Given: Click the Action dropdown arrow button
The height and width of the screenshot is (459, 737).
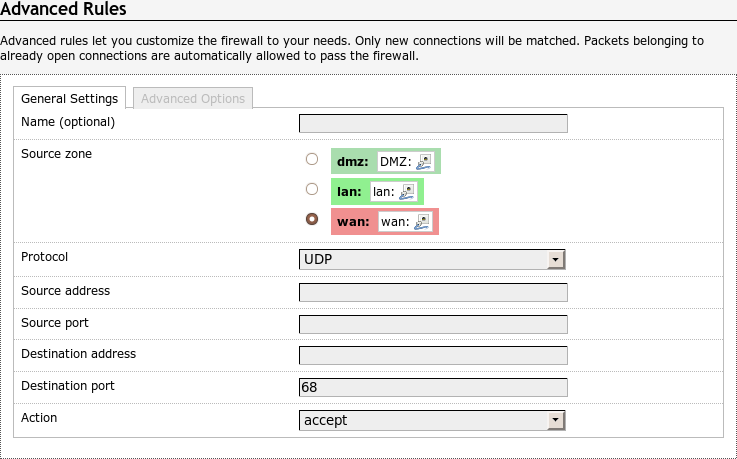Looking at the screenshot, I should (x=556, y=421).
